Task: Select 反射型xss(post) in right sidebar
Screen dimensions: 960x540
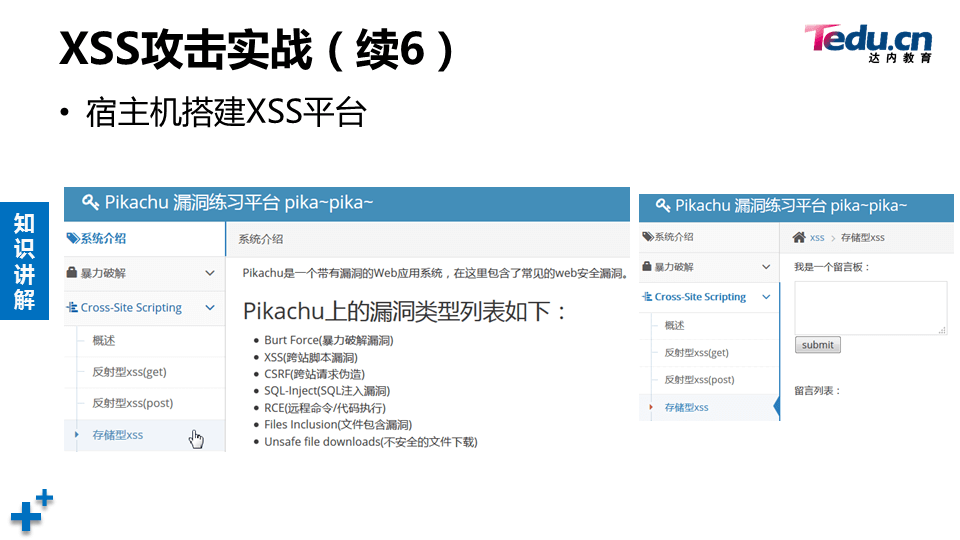Action: click(x=699, y=380)
